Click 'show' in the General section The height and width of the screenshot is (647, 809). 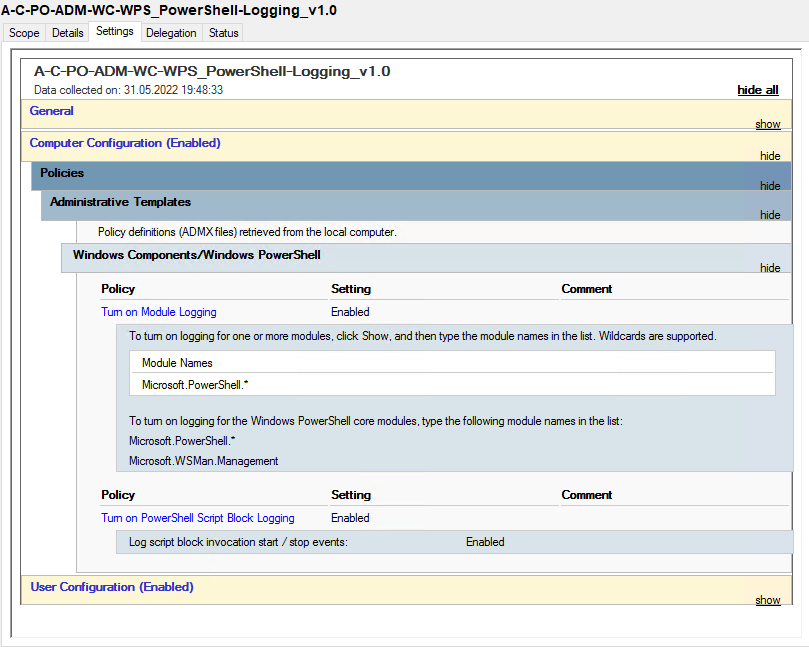coord(768,125)
